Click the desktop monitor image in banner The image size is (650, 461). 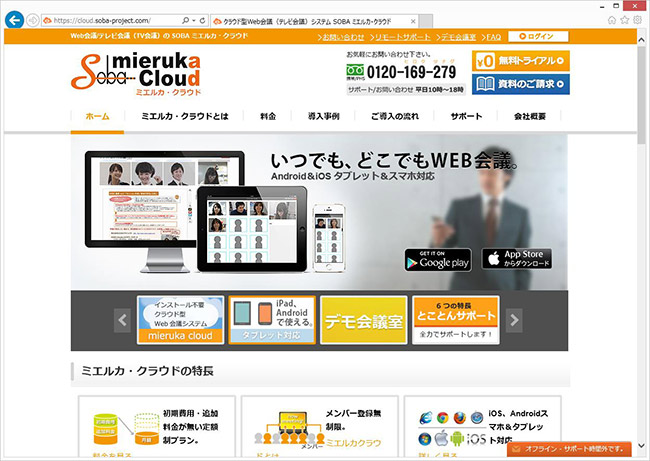165,211
